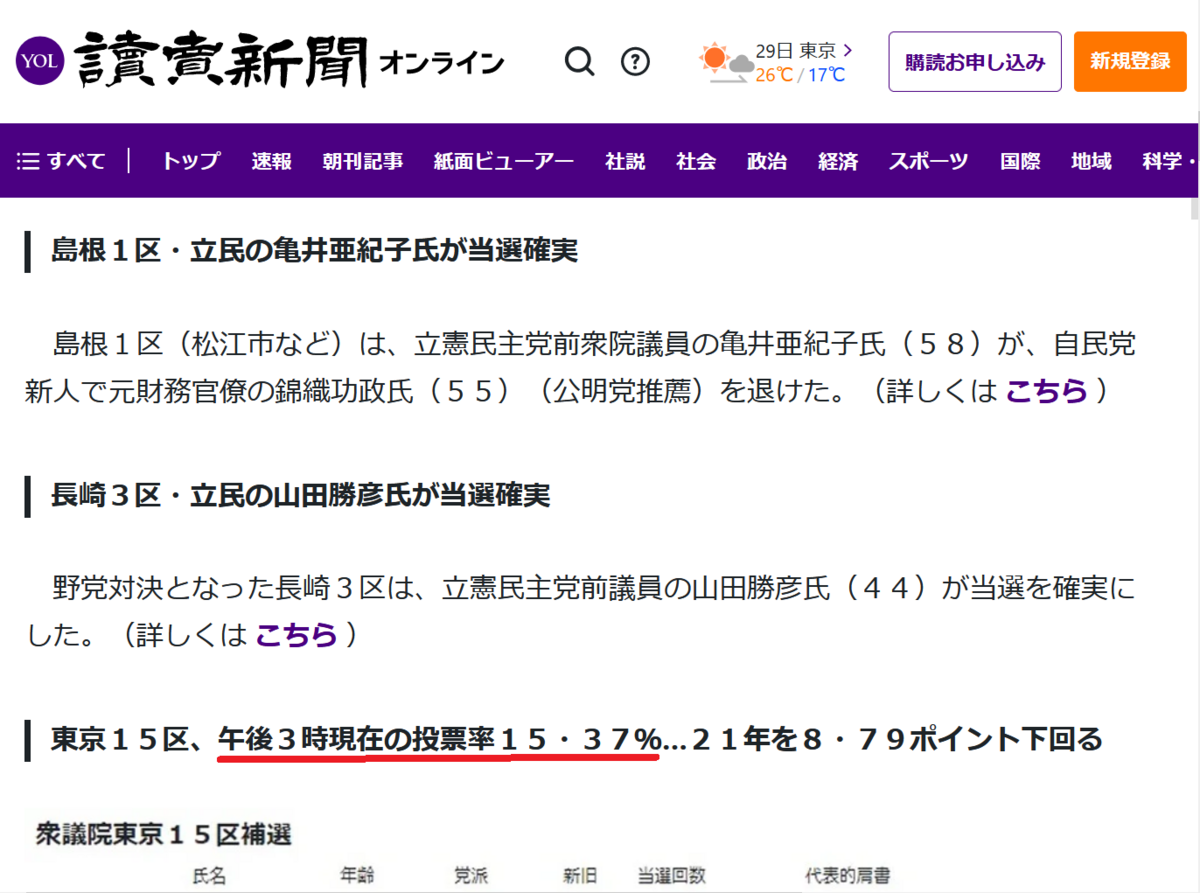Open the 紙面ビューアー tab
Screen dimensions: 1200x893
click(x=504, y=161)
